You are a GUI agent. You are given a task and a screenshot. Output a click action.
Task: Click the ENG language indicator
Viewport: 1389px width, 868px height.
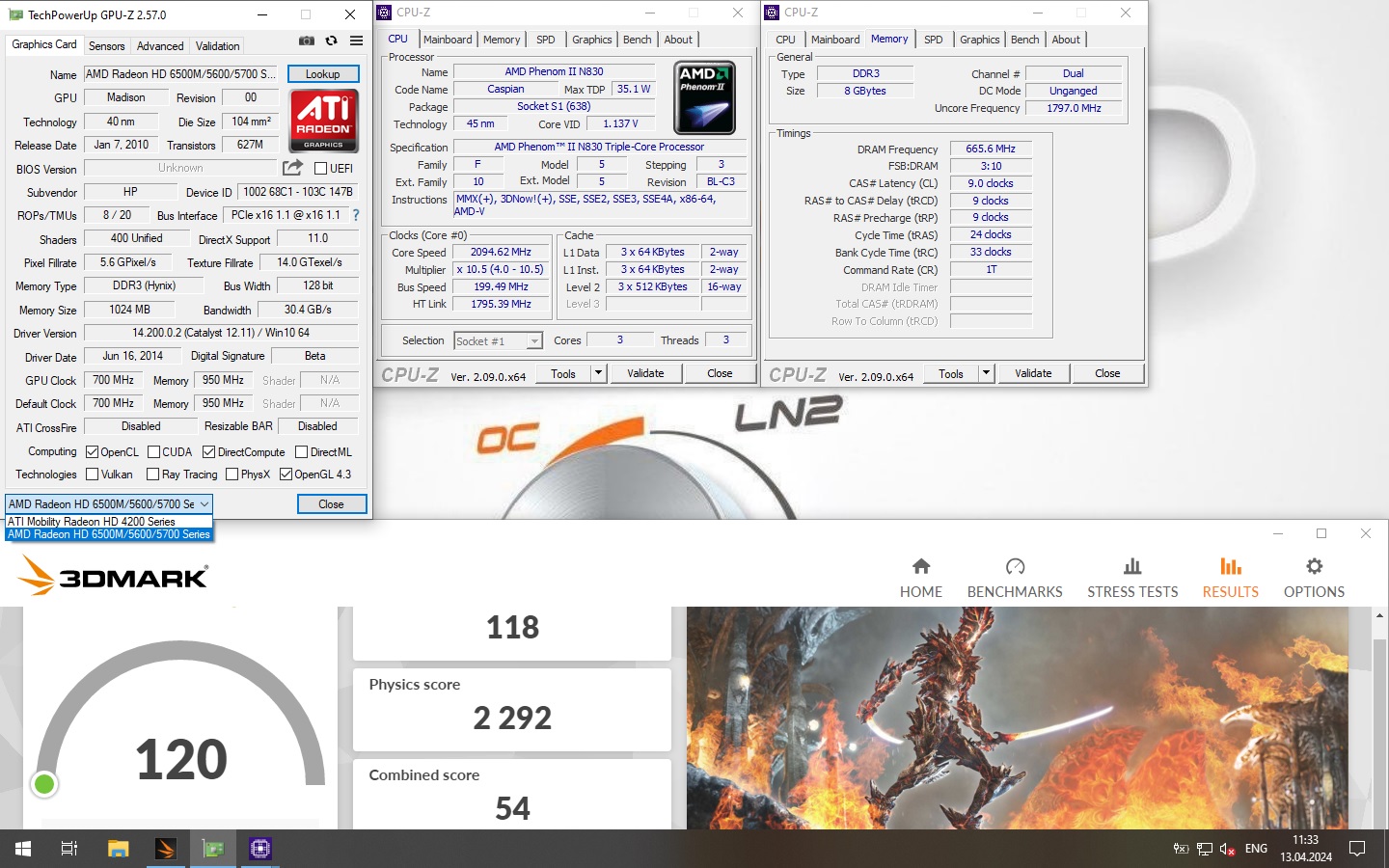[1256, 849]
